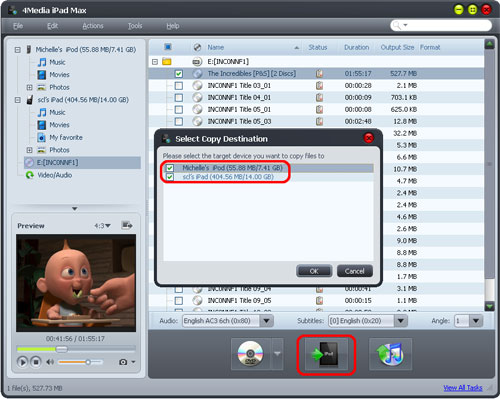Take a snapshot with the camera icon

(123, 362)
